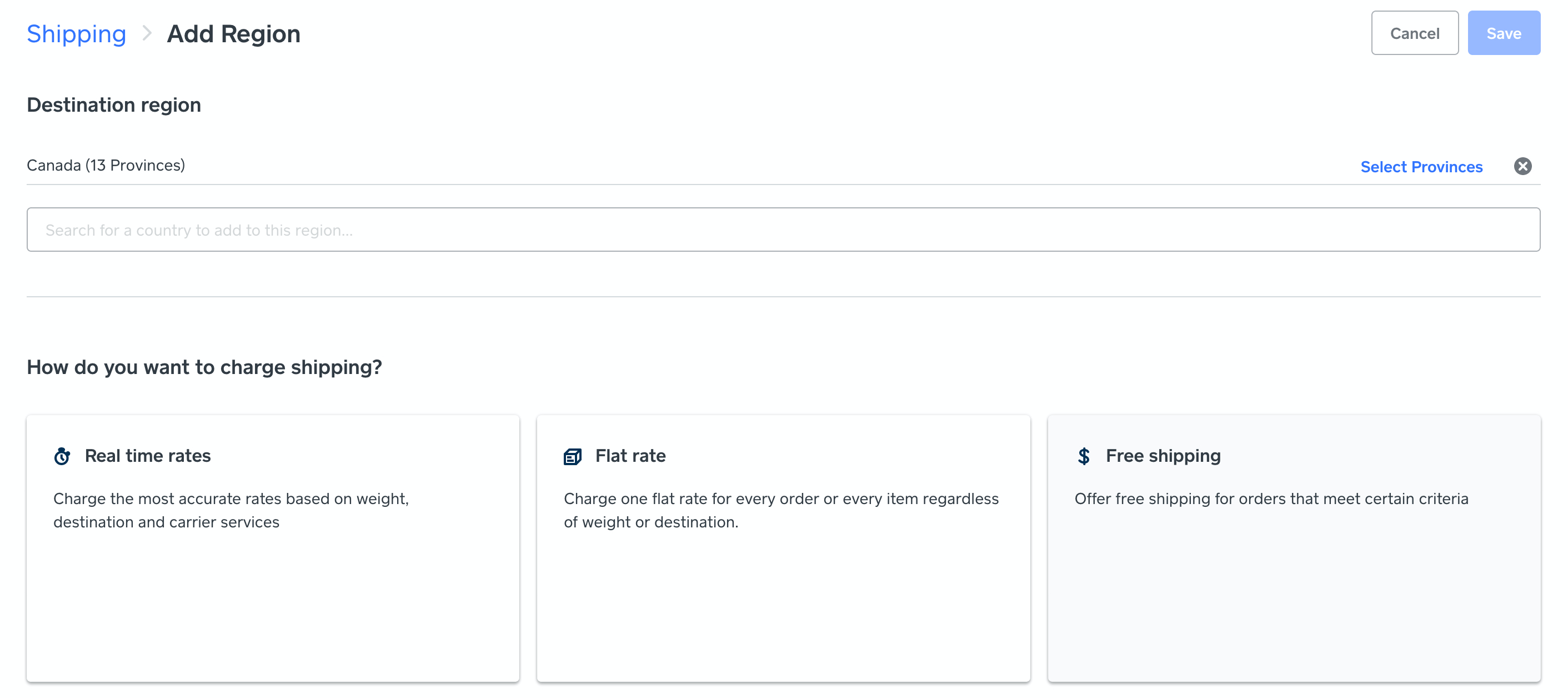Remove Canada using the circular X icon
The width and height of the screenshot is (1568, 698).
(1523, 166)
